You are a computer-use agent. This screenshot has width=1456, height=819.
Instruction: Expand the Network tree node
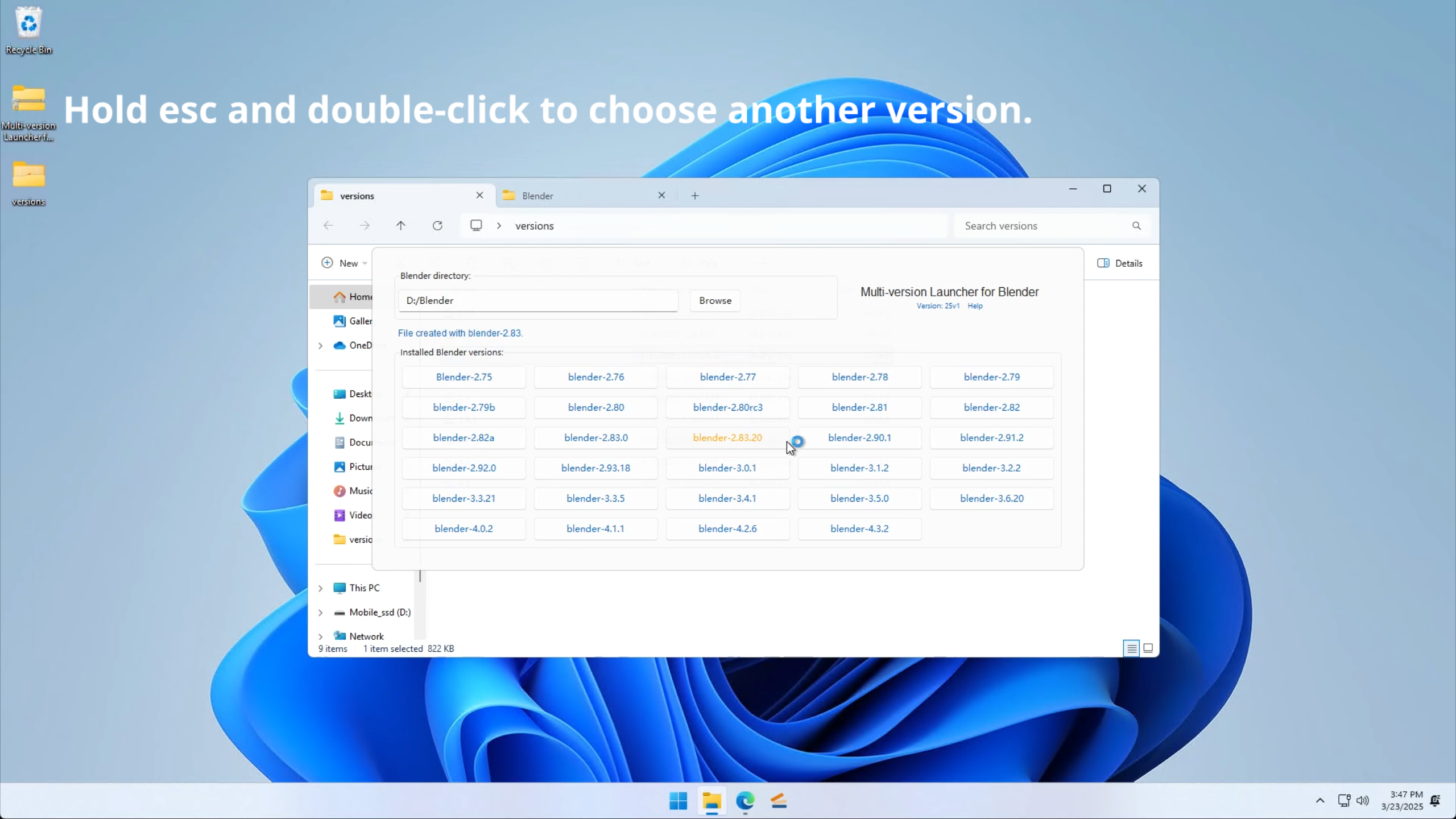coord(320,636)
